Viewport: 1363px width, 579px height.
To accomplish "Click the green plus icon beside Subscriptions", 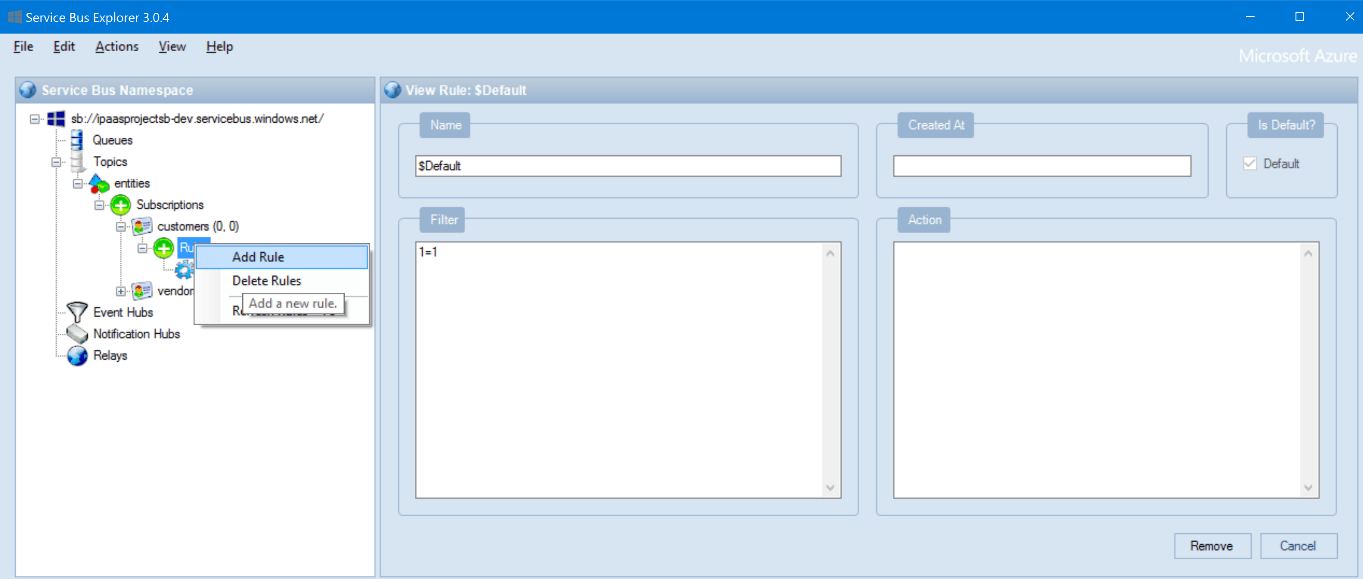I will (x=120, y=205).
